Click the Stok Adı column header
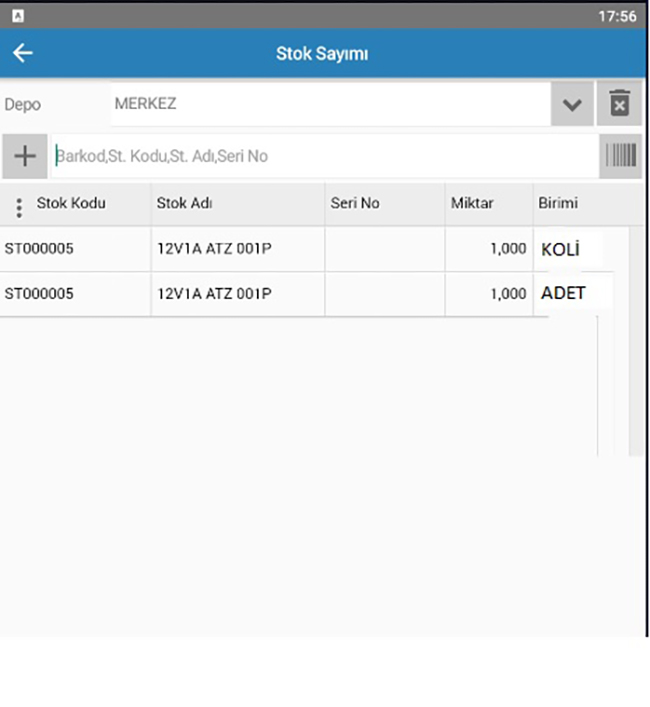Screen dimensions: 650x707 point(184,203)
